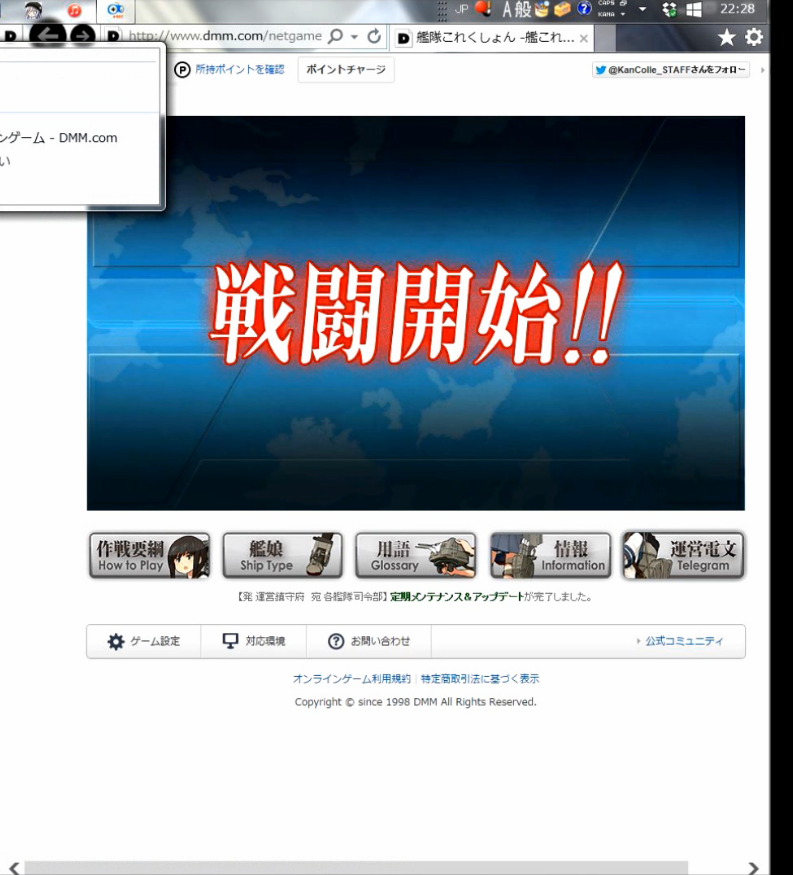
Task: Open favorites with the star icon
Action: click(x=726, y=37)
